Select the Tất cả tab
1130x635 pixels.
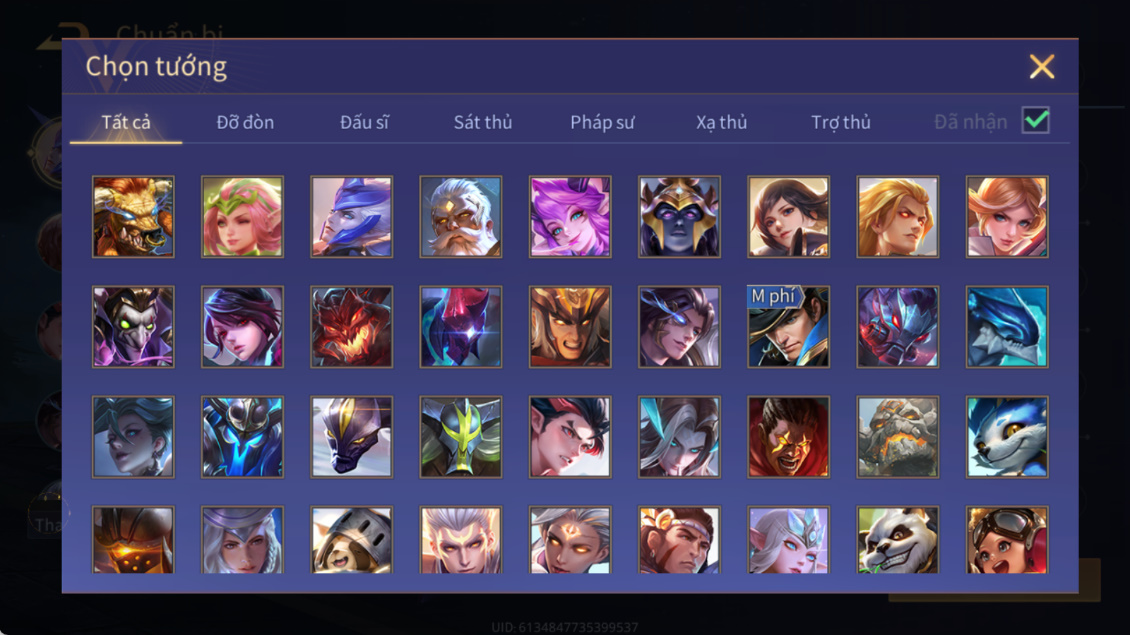(126, 123)
